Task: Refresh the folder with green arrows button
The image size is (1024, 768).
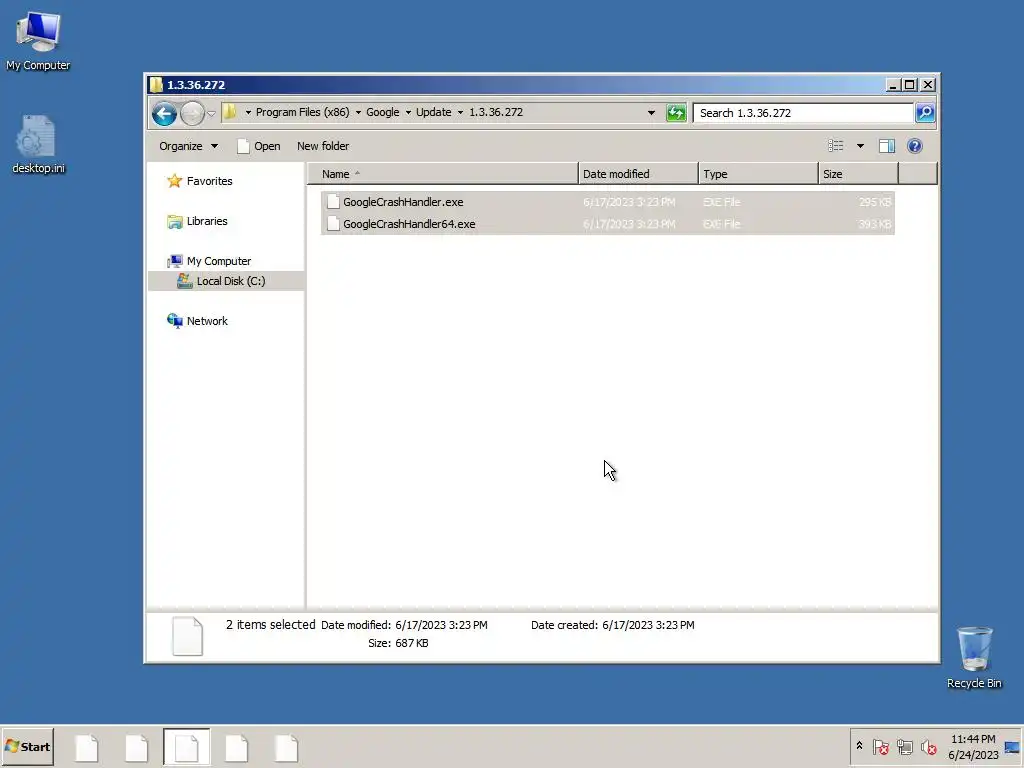Action: (x=676, y=113)
